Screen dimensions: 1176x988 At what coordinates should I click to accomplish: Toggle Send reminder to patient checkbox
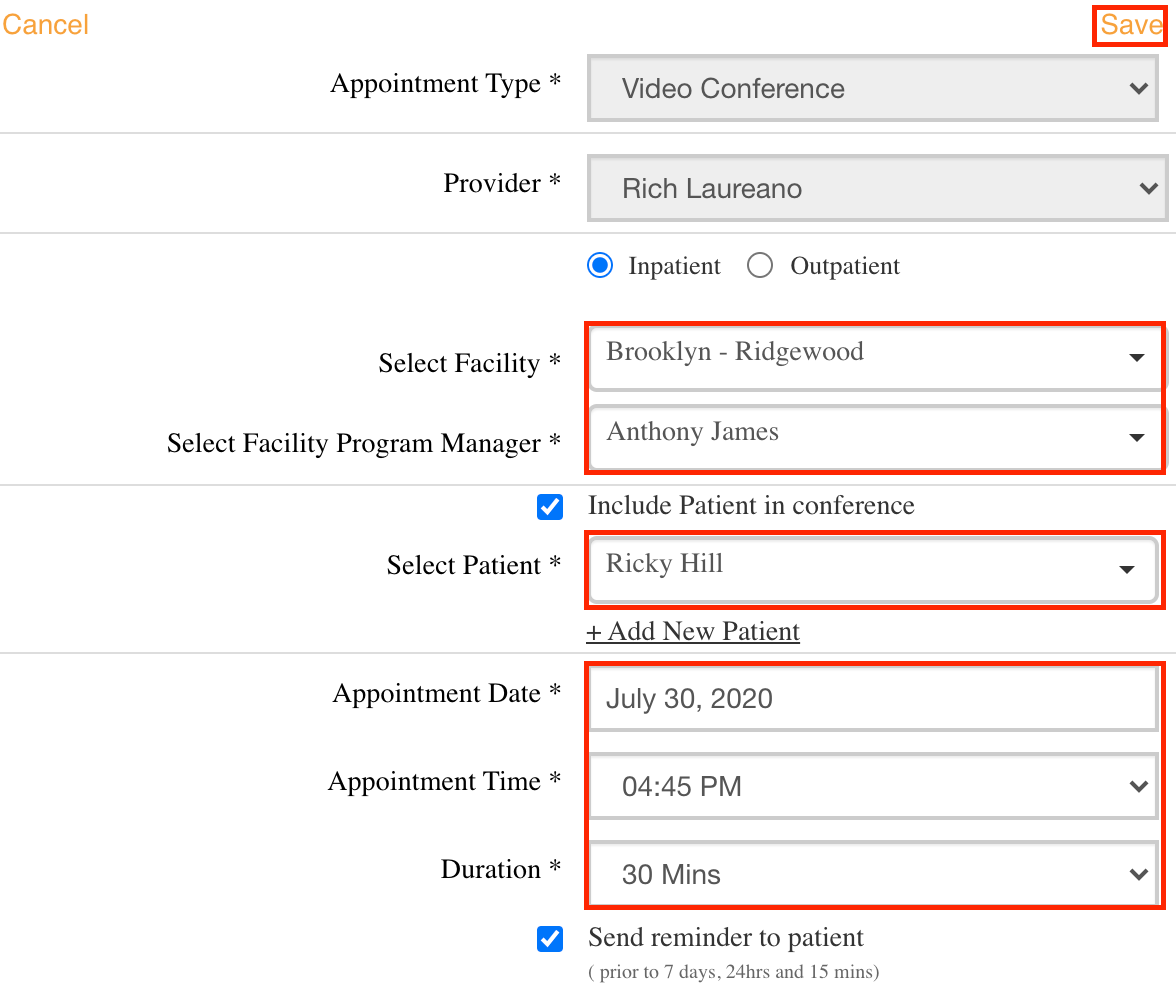550,939
